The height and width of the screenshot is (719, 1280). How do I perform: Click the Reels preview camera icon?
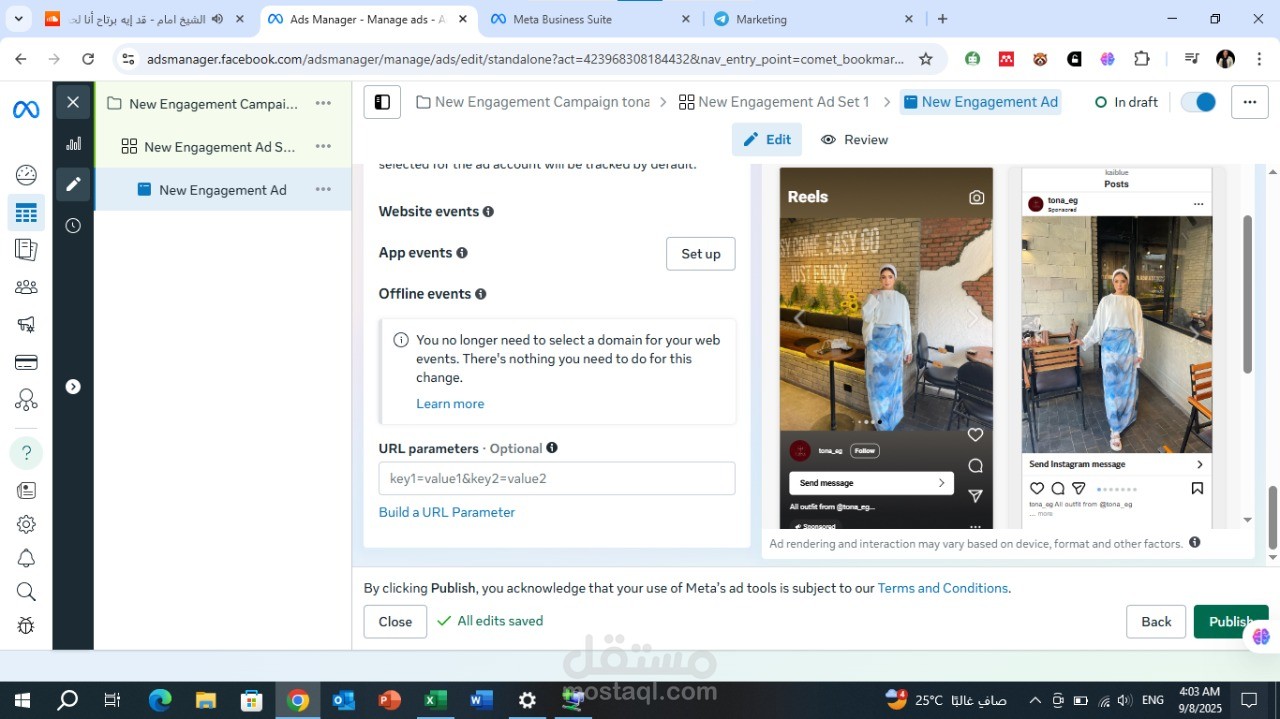click(x=976, y=198)
